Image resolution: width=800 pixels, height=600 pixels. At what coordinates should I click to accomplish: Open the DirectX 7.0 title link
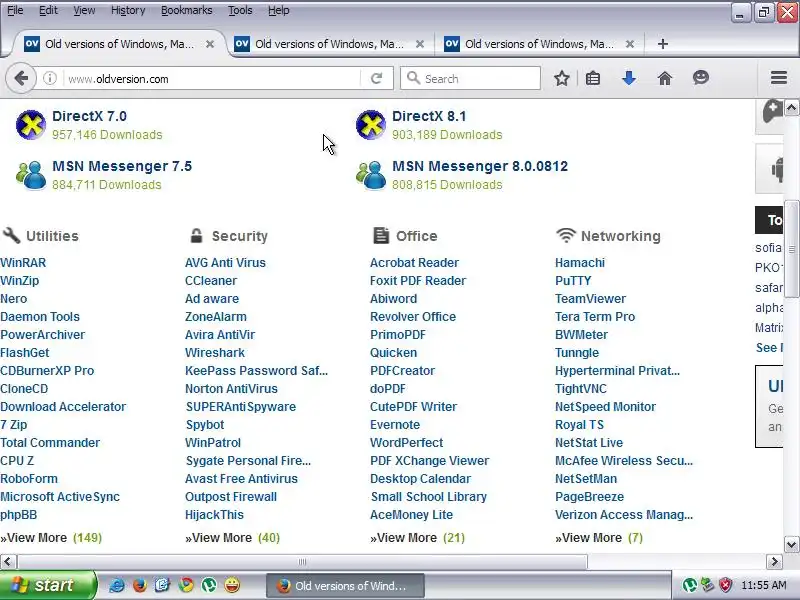click(89, 116)
